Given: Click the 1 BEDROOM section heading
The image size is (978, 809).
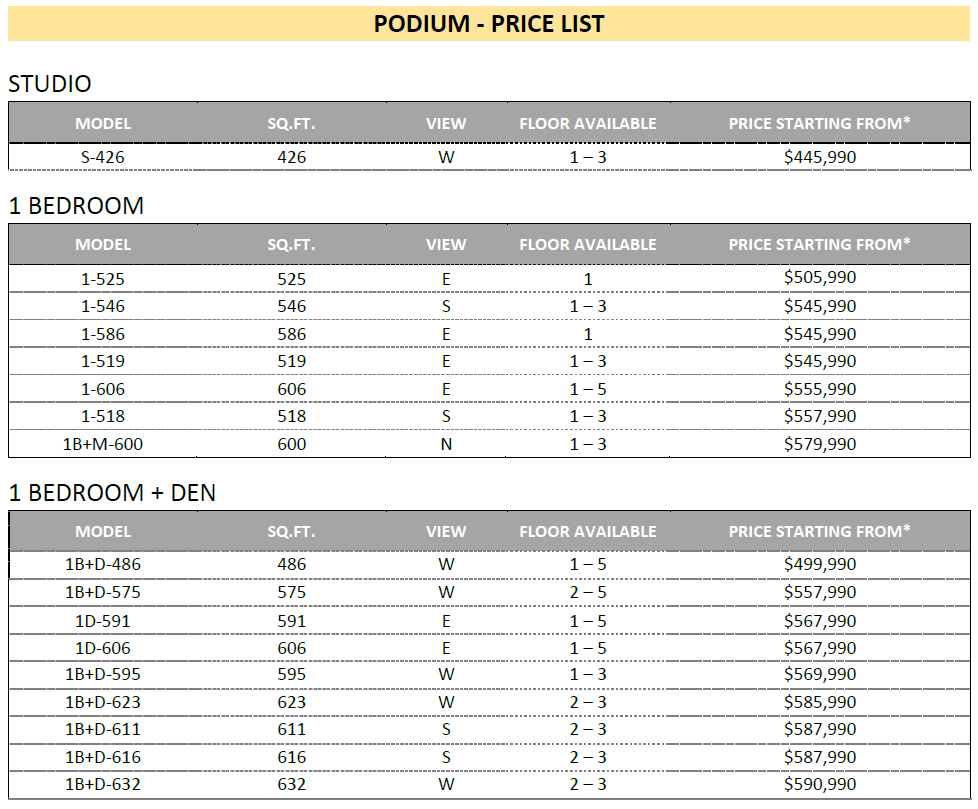Looking at the screenshot, I should coord(76,206).
